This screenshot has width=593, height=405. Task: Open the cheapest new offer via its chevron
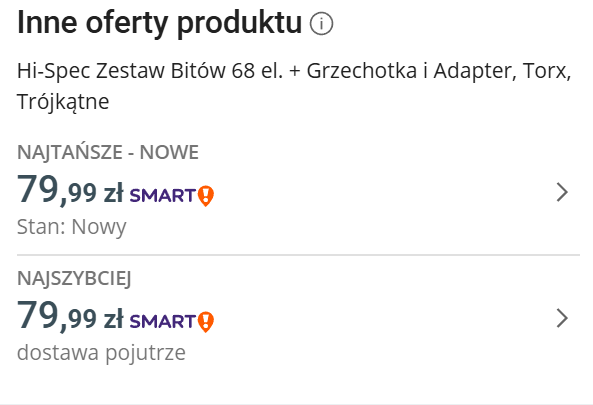[x=562, y=192]
